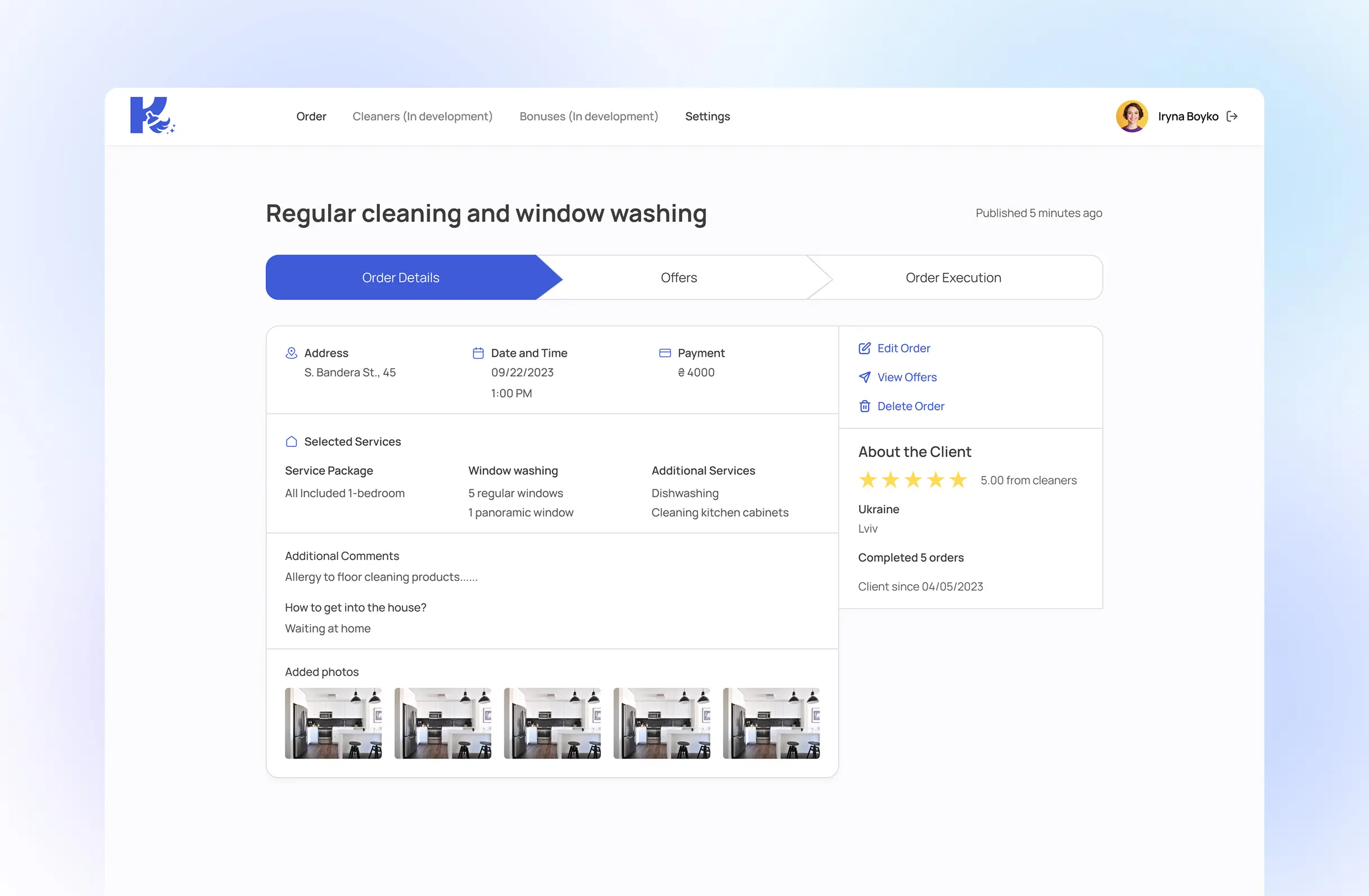The width and height of the screenshot is (1369, 896).
Task: Click Iryna Boyko's profile avatar
Action: (1131, 116)
